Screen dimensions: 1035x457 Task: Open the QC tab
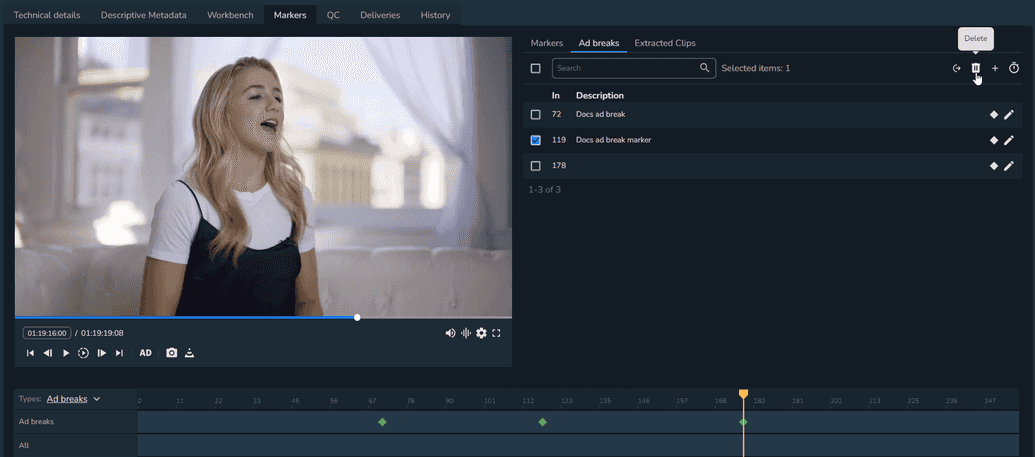(333, 15)
